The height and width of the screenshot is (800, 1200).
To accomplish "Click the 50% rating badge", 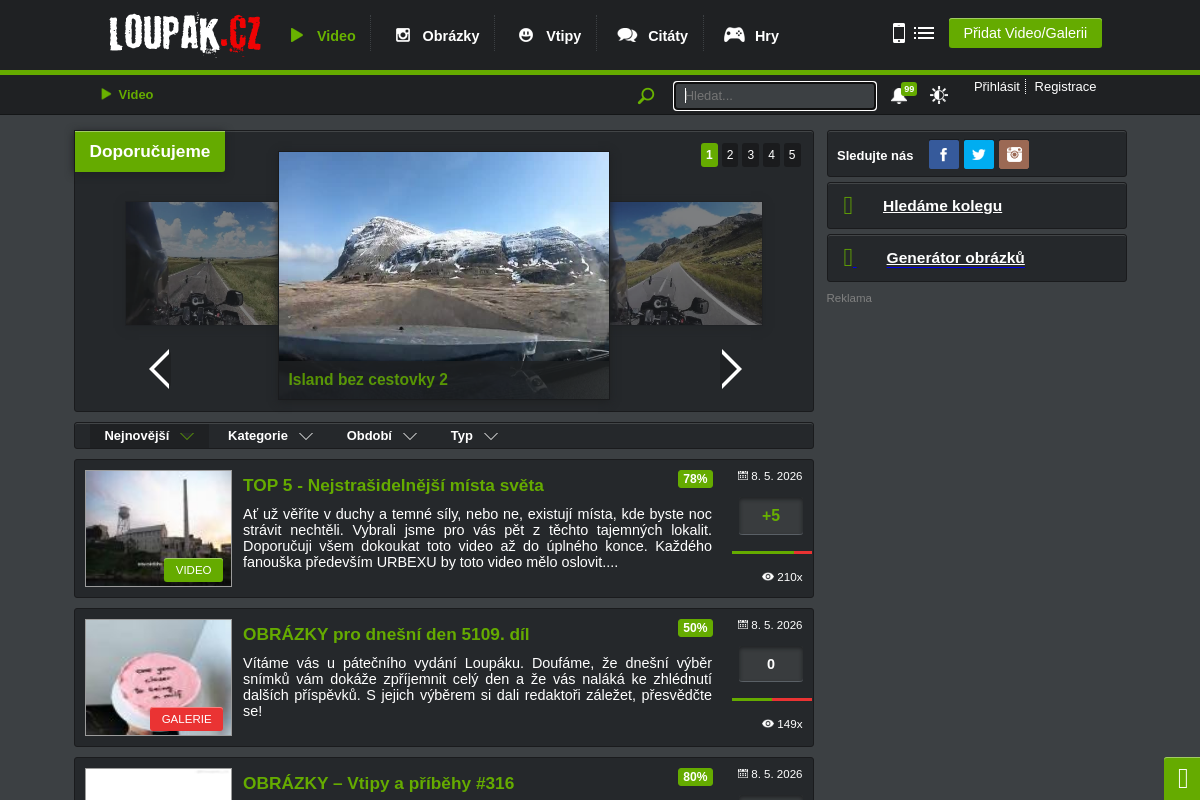I will click(695, 628).
